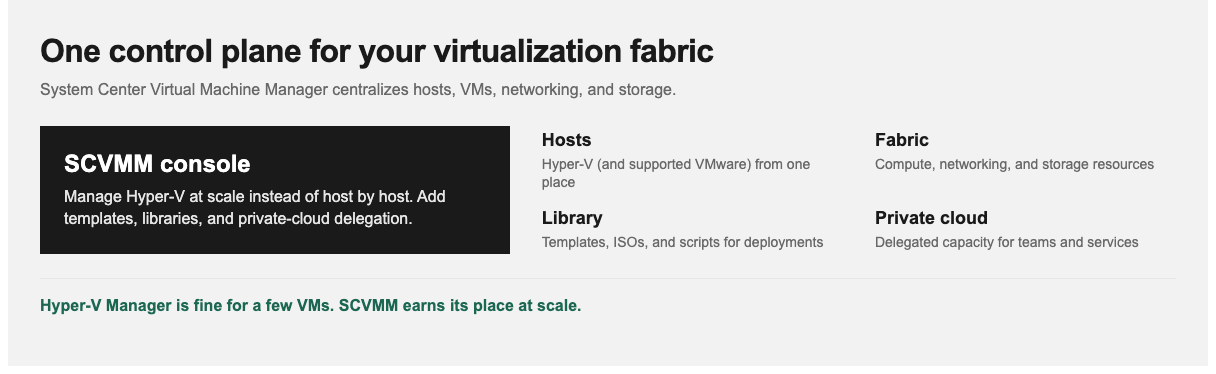The image size is (1216, 374).
Task: Click the "Hyper-V (and supported VMware) from one place" text
Action: (x=676, y=173)
